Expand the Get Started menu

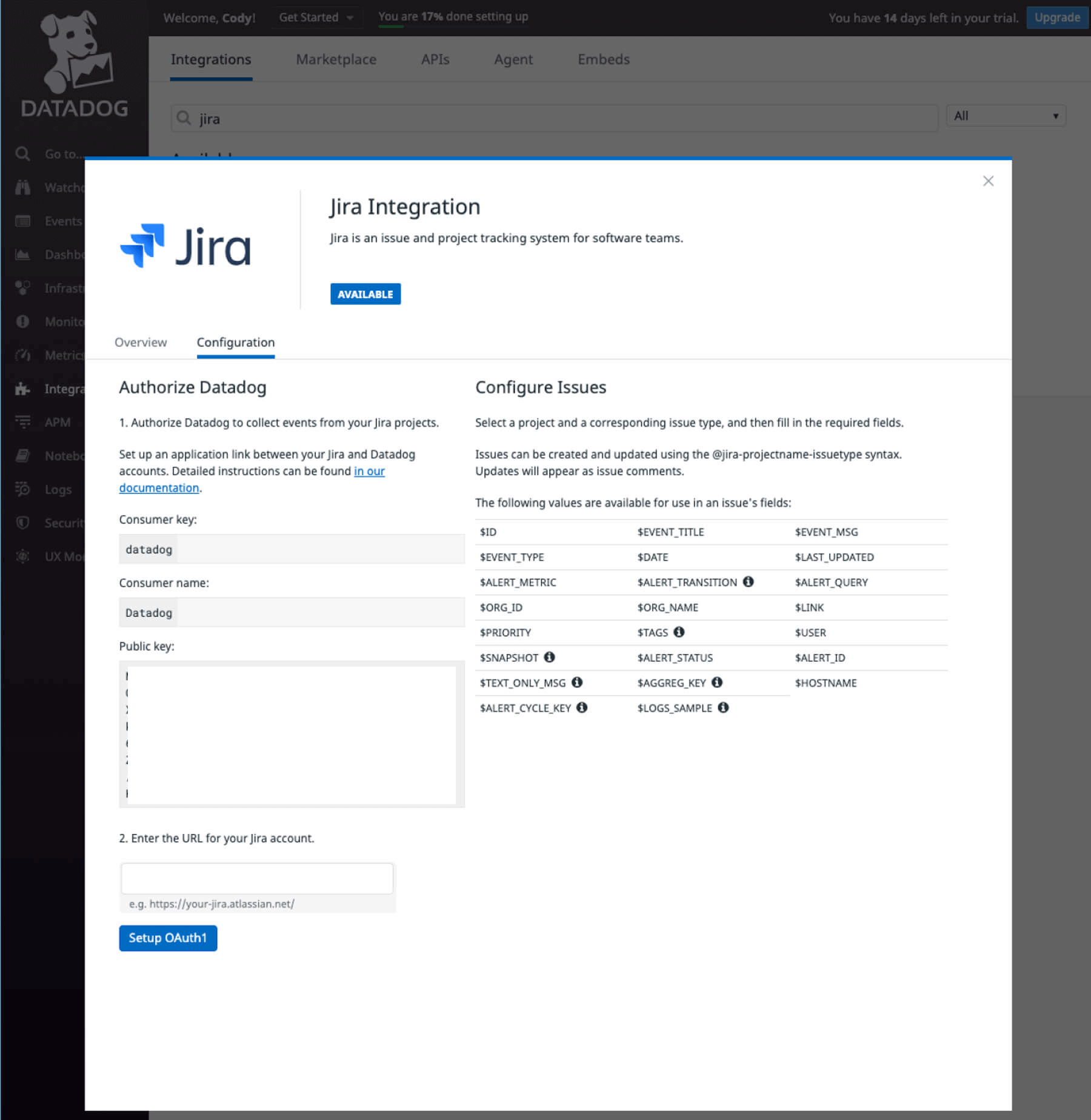coord(316,17)
